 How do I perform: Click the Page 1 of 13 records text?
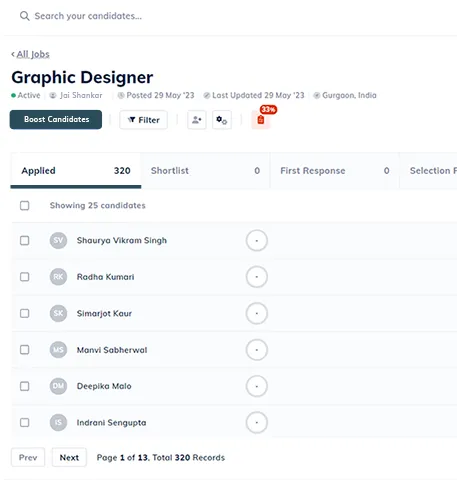coord(161,457)
